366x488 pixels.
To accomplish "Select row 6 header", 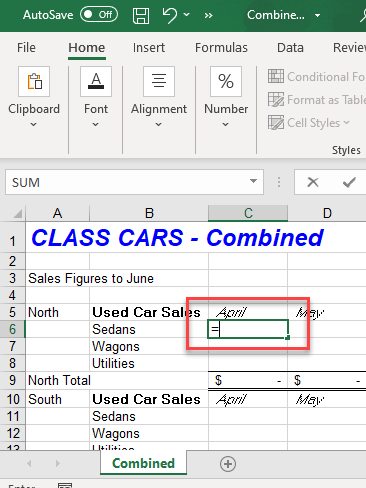I will pos(13,329).
